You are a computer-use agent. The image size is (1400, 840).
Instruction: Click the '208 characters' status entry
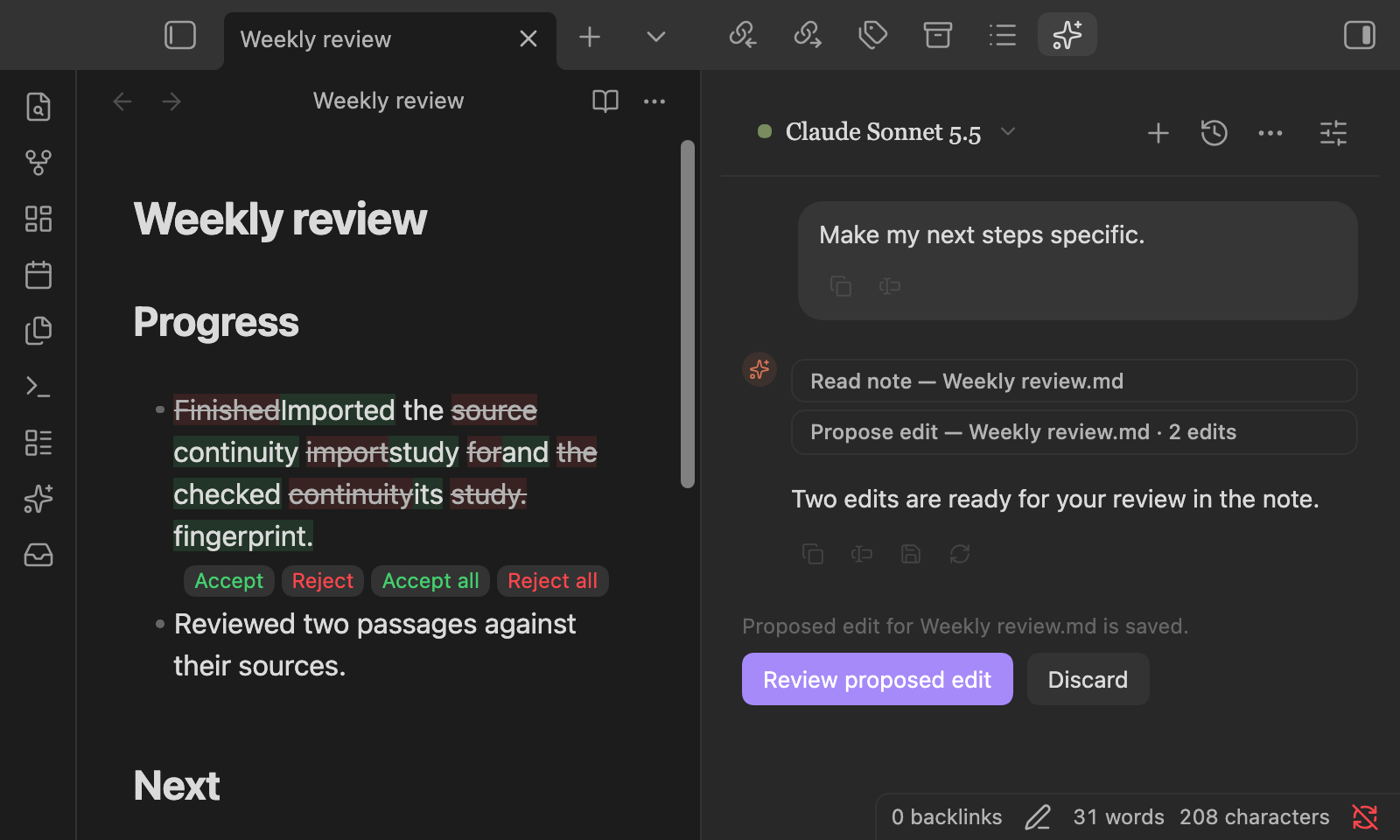tap(1255, 817)
